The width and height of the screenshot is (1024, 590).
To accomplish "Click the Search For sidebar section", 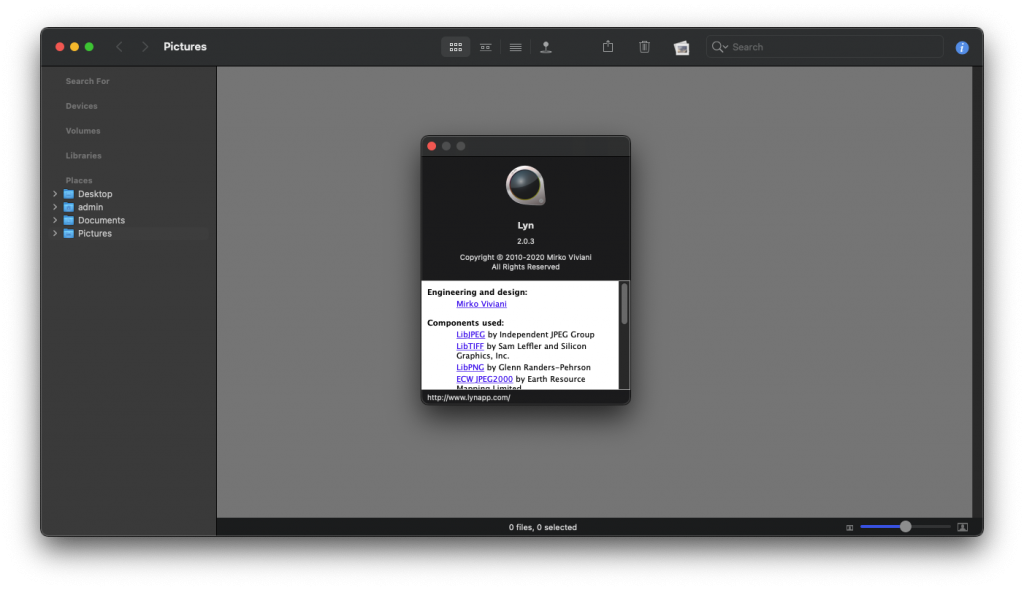I will pyautogui.click(x=88, y=81).
